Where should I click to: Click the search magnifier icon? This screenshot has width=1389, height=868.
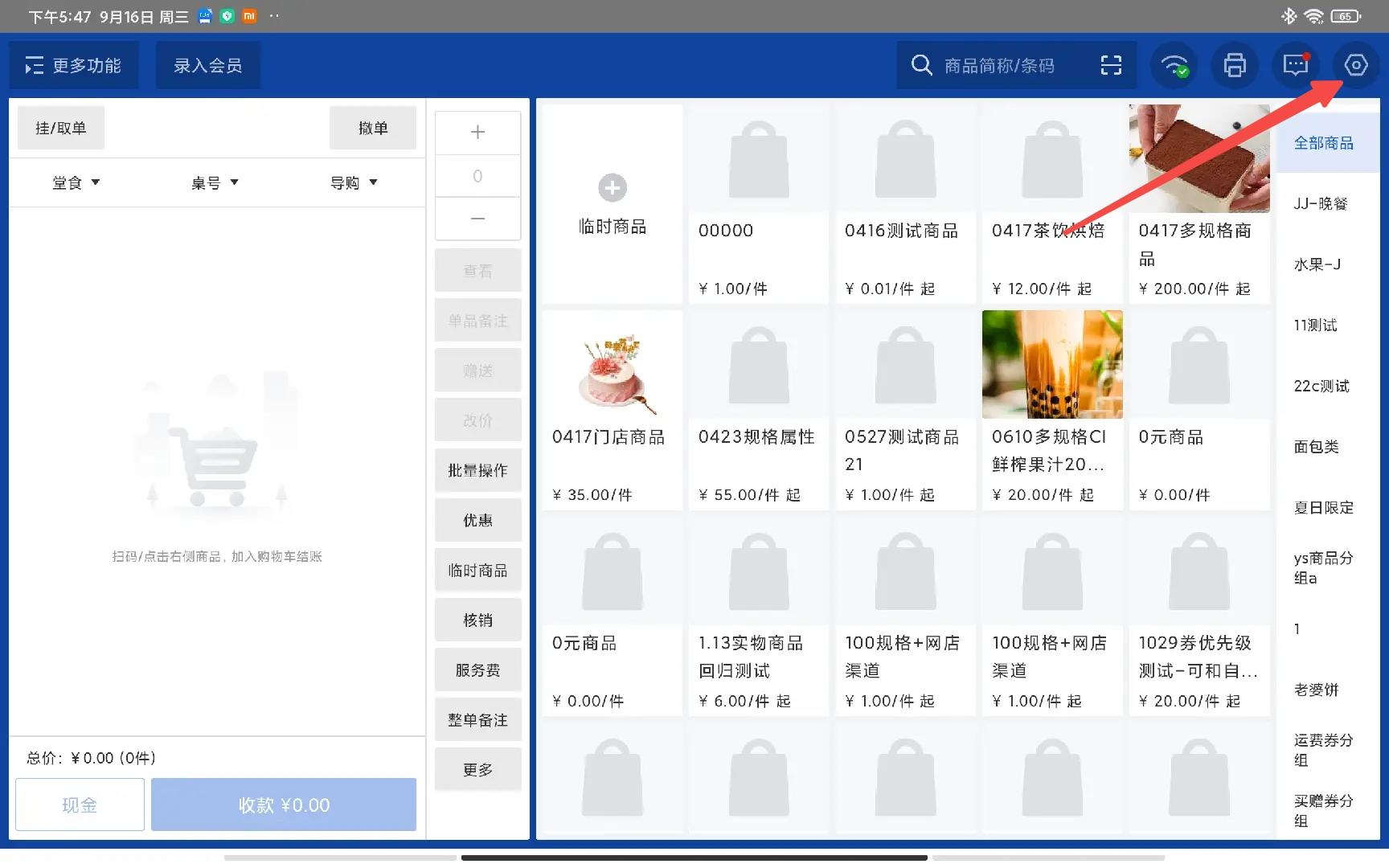(921, 65)
